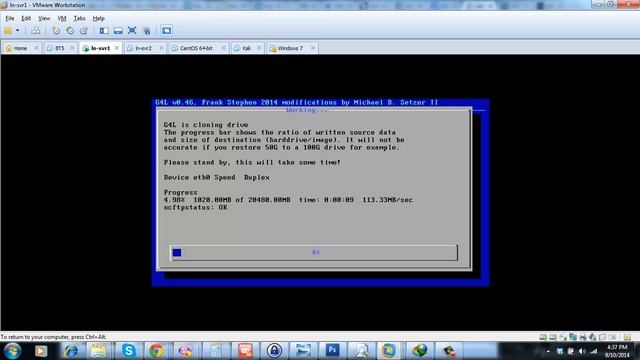
Task: Open Windows Explorer folder taskbar icon
Action: pos(98,351)
